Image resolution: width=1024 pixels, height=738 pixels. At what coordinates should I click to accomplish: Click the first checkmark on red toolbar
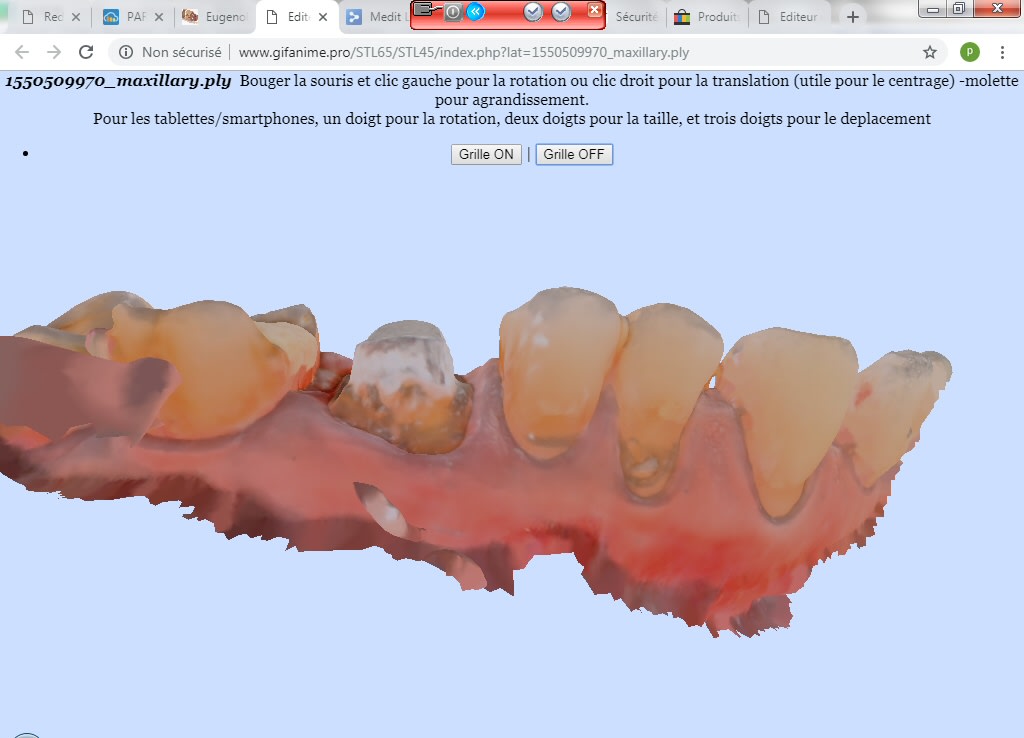[533, 12]
